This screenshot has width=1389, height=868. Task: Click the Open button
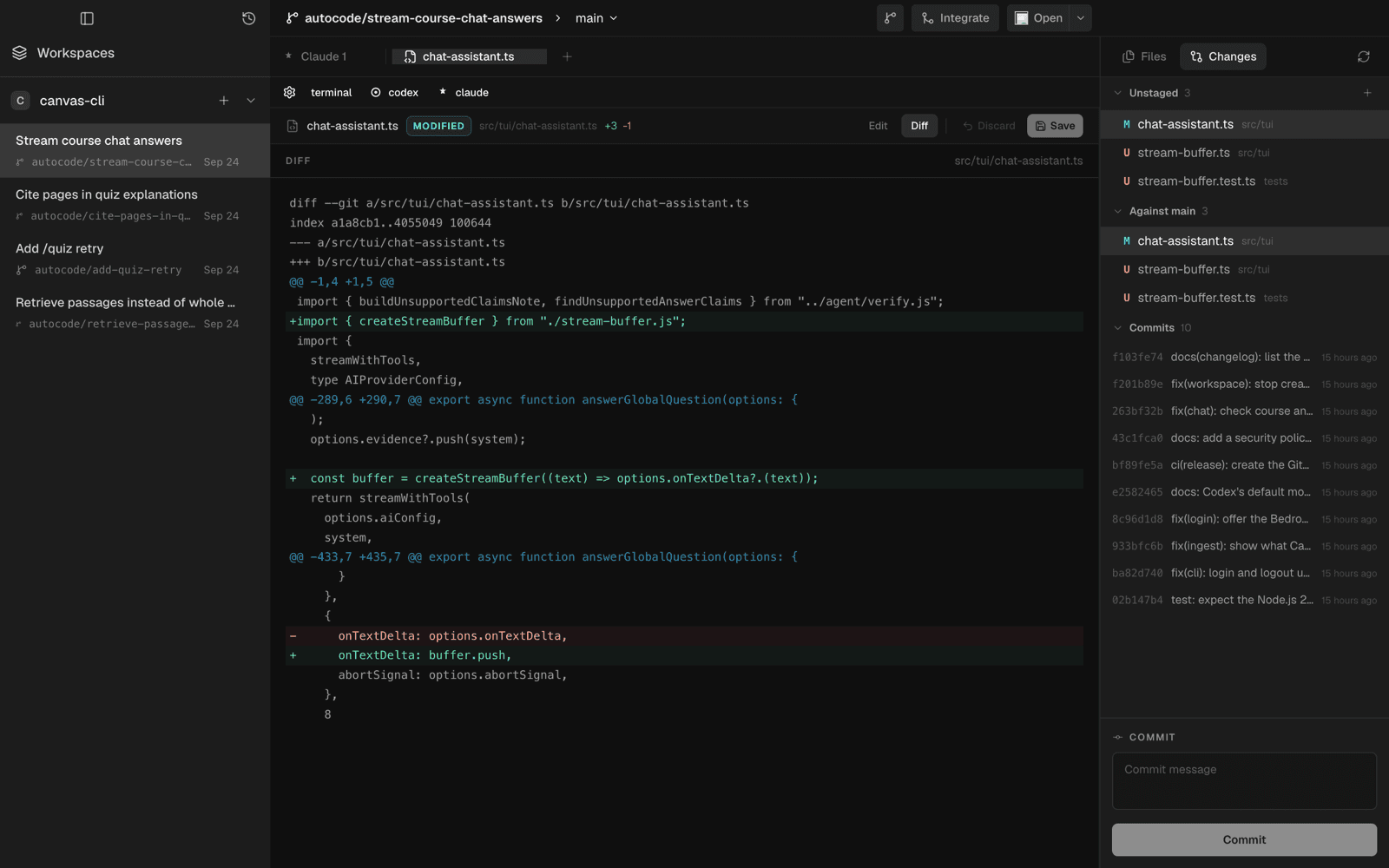(1039, 18)
